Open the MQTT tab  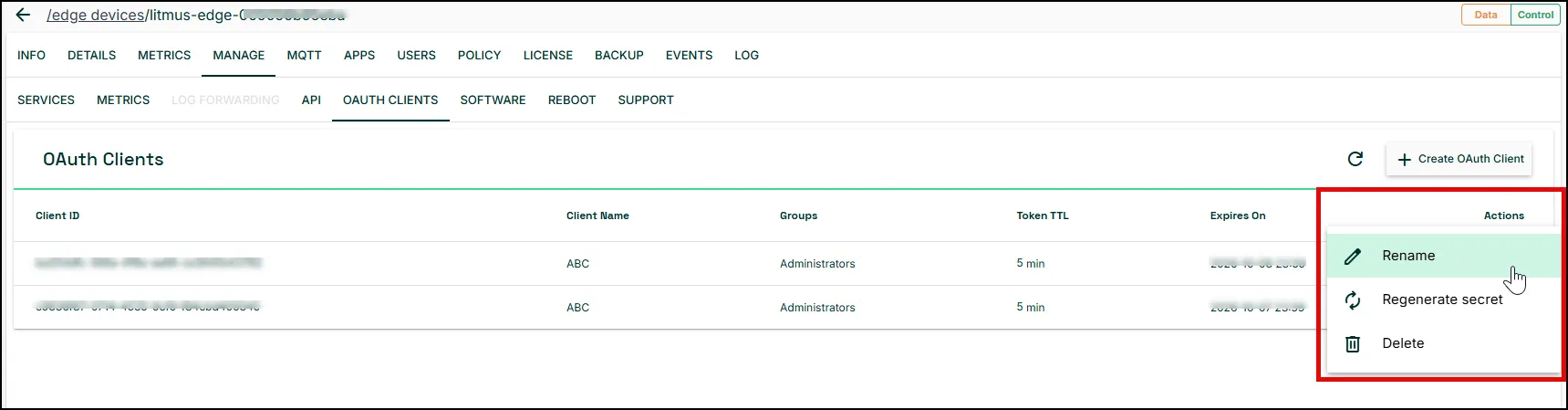click(x=305, y=55)
